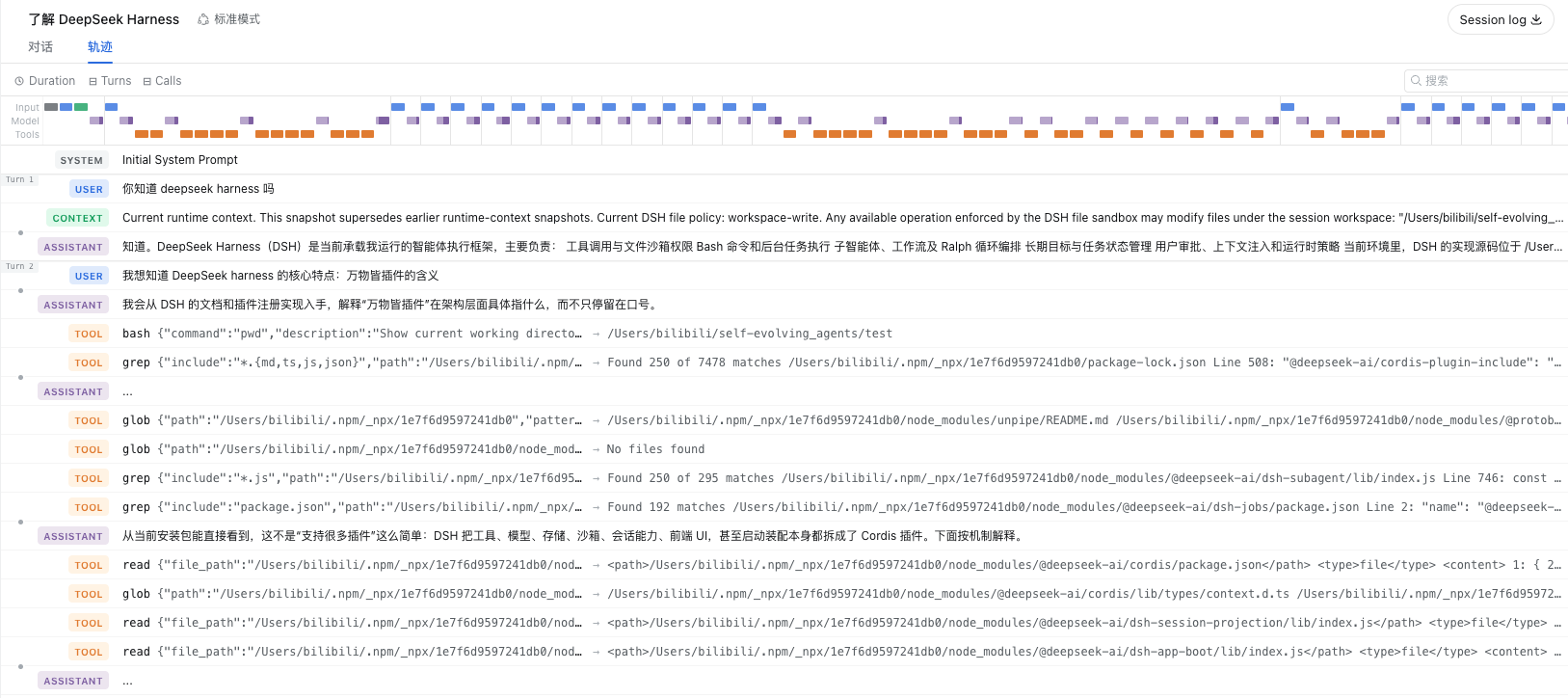
Task: Download the Session log
Action: [x=1500, y=19]
